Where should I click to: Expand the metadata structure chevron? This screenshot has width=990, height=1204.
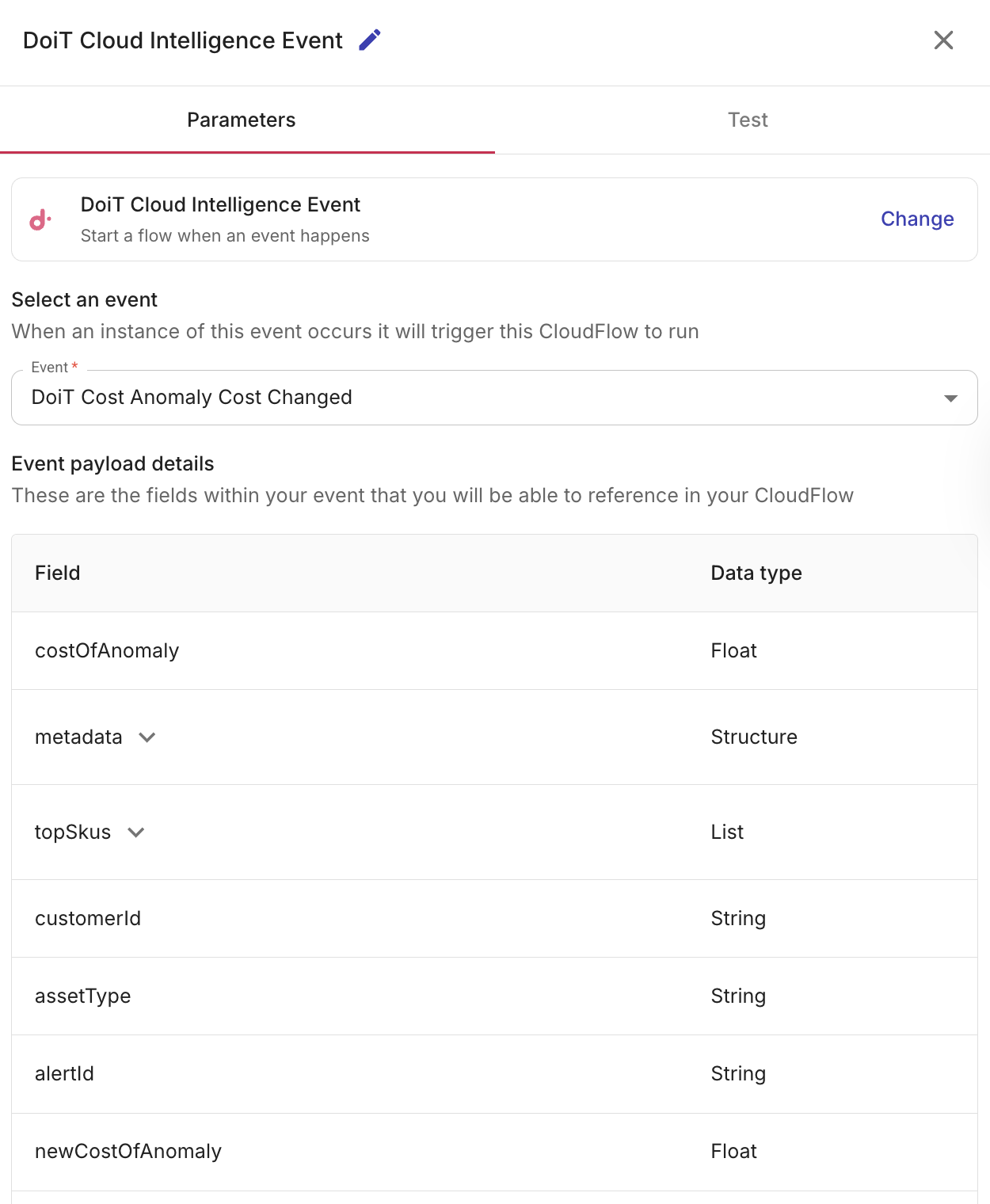[x=147, y=737]
